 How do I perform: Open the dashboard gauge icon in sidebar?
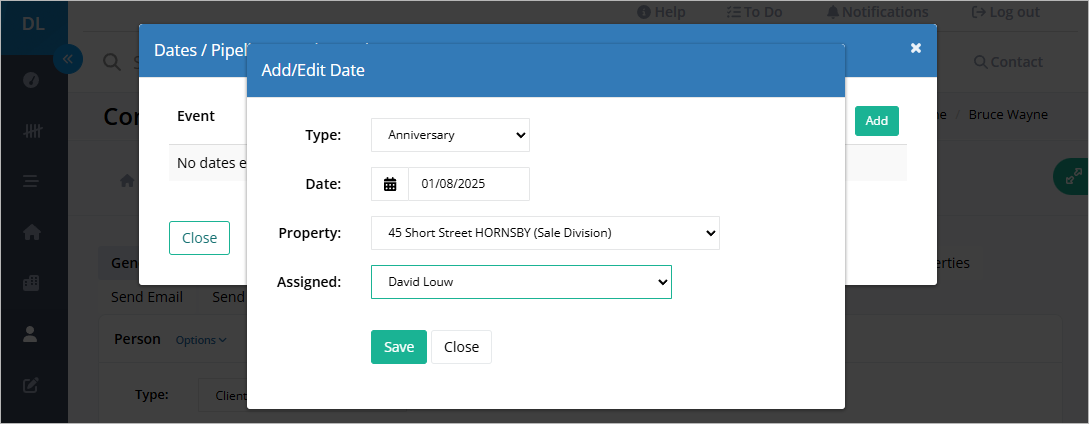point(31,80)
